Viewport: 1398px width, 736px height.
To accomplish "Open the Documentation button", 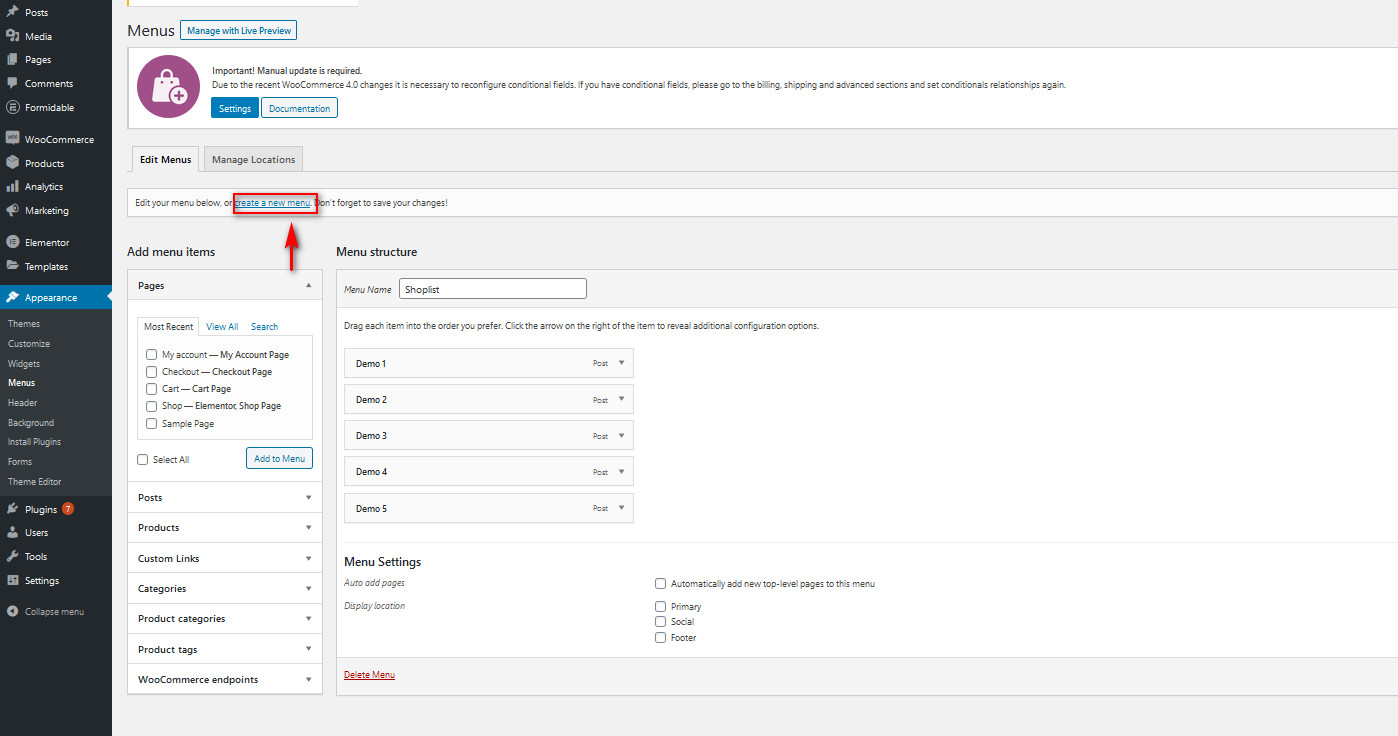I will click(x=299, y=108).
